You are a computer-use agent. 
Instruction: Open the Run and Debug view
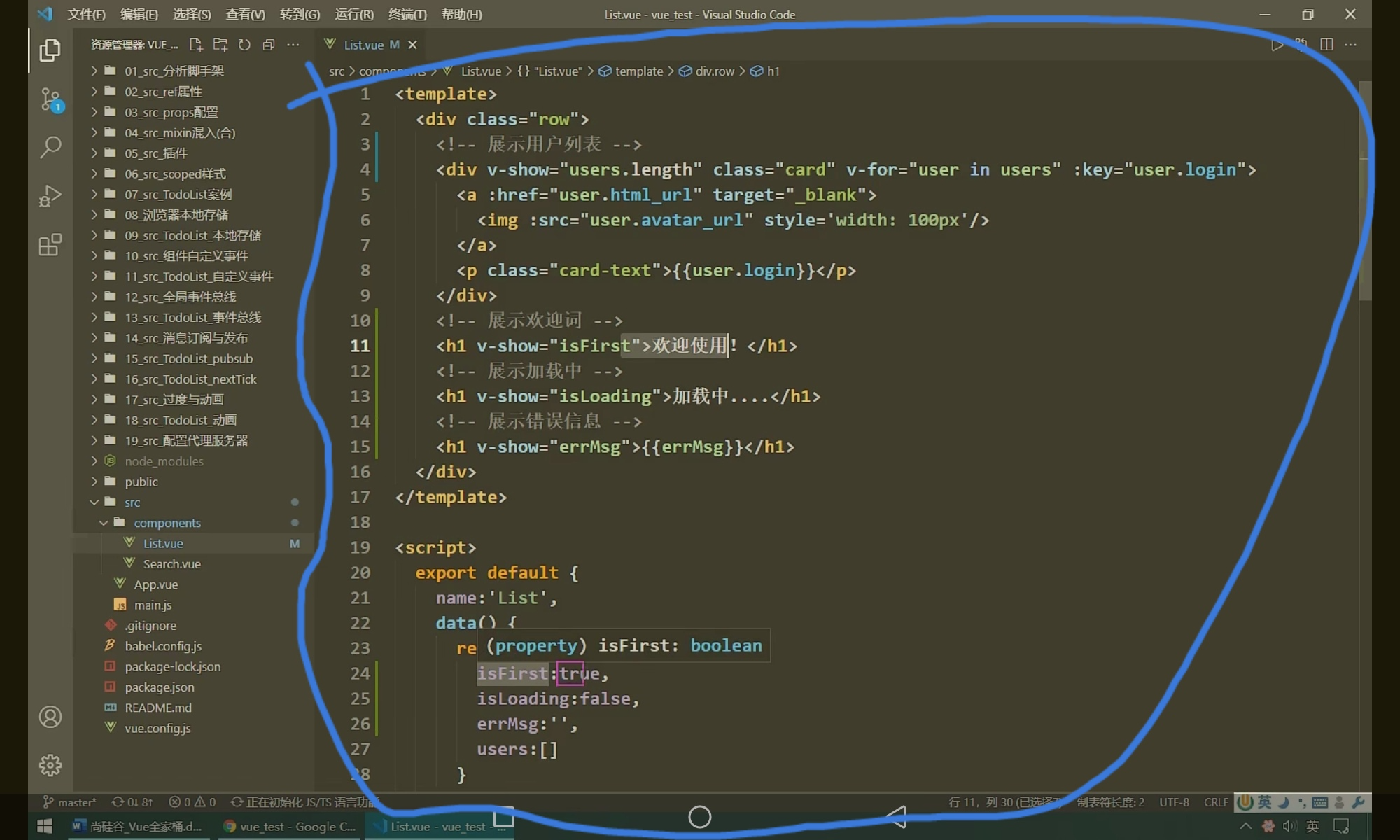tap(50, 196)
